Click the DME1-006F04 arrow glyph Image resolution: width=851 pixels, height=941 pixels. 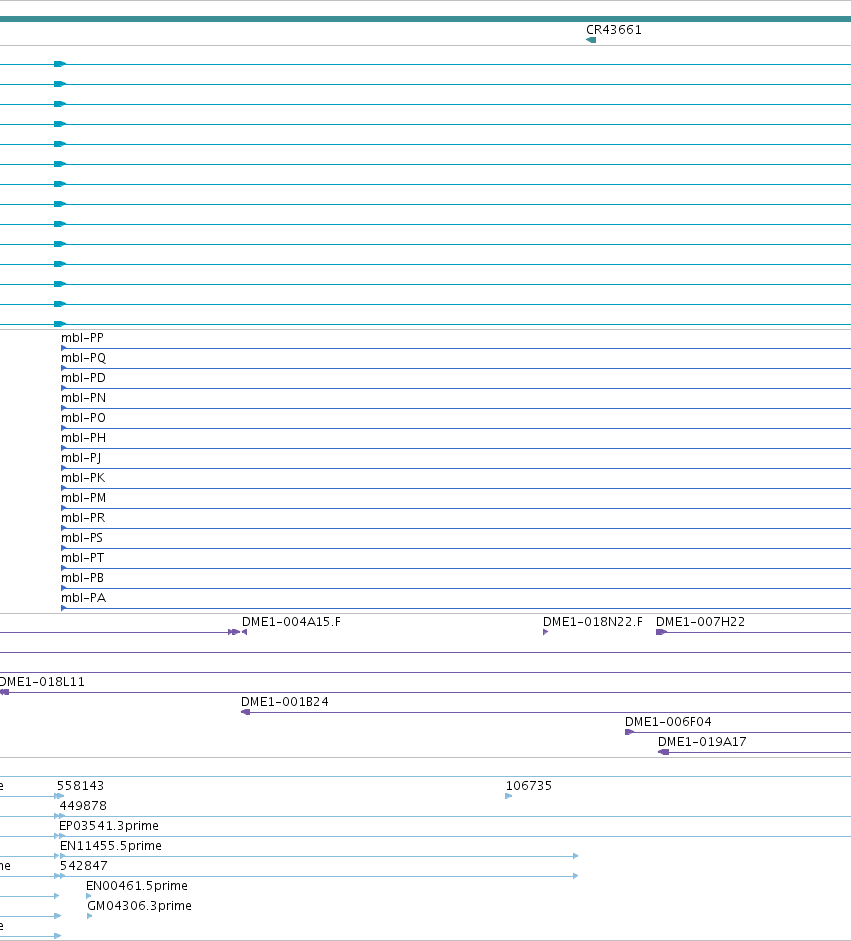coord(630,732)
